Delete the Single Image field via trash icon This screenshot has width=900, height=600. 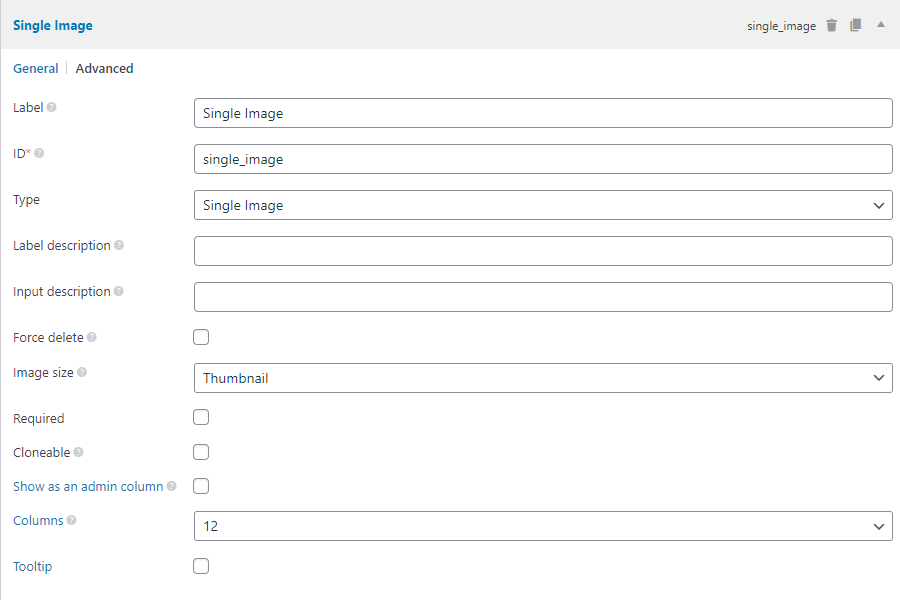[832, 25]
